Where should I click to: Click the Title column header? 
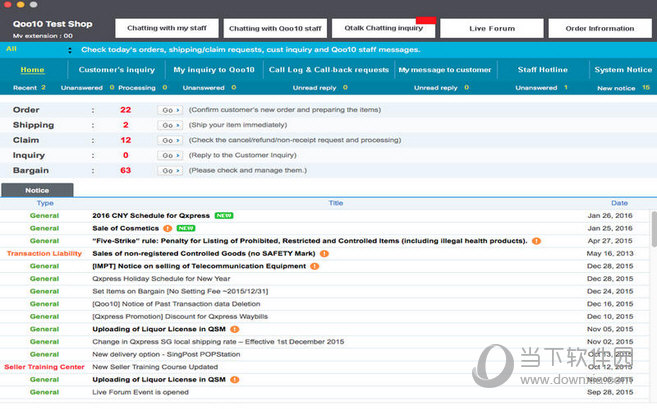pos(336,203)
